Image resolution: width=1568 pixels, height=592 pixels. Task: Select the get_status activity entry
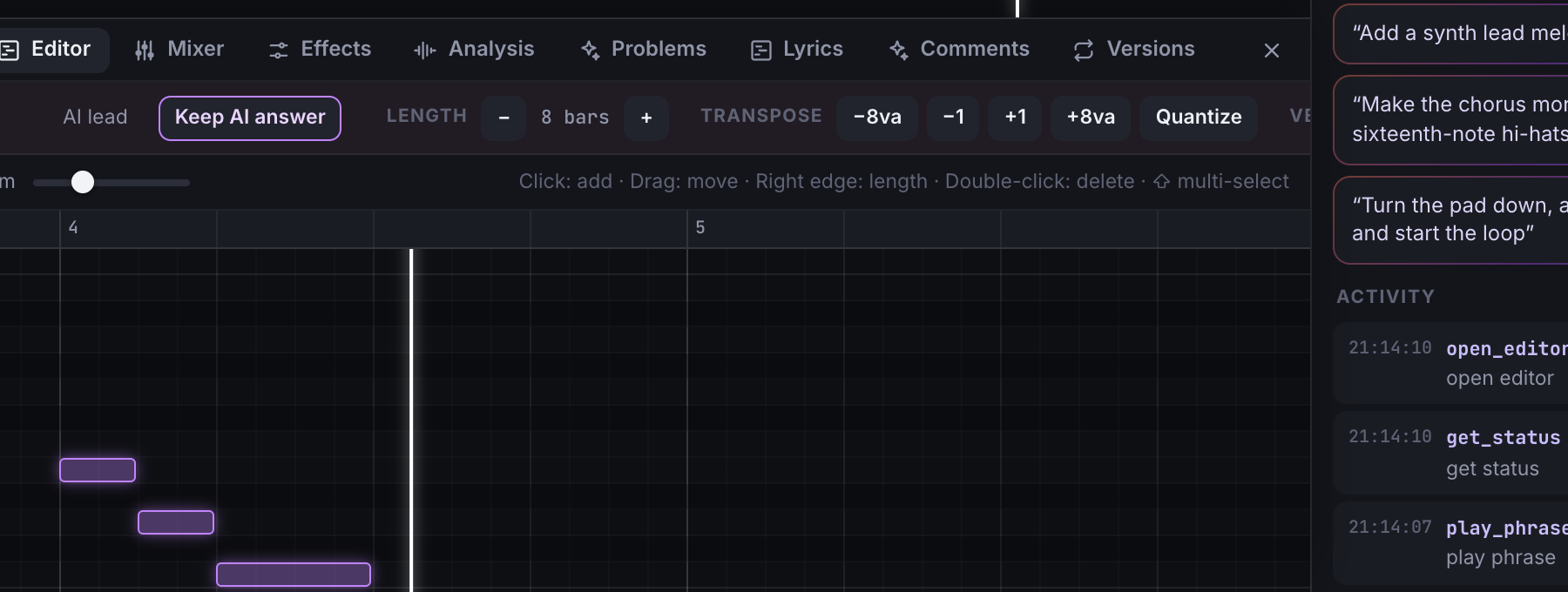[1451, 453]
